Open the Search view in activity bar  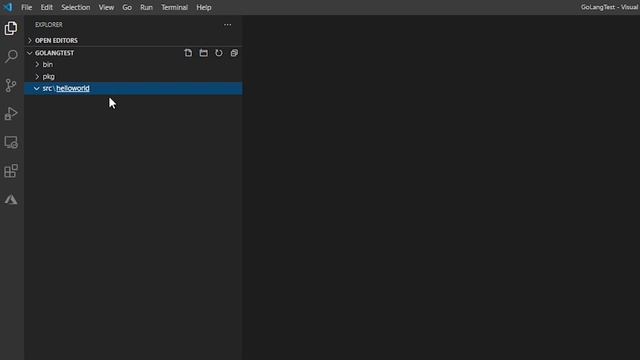(11, 56)
